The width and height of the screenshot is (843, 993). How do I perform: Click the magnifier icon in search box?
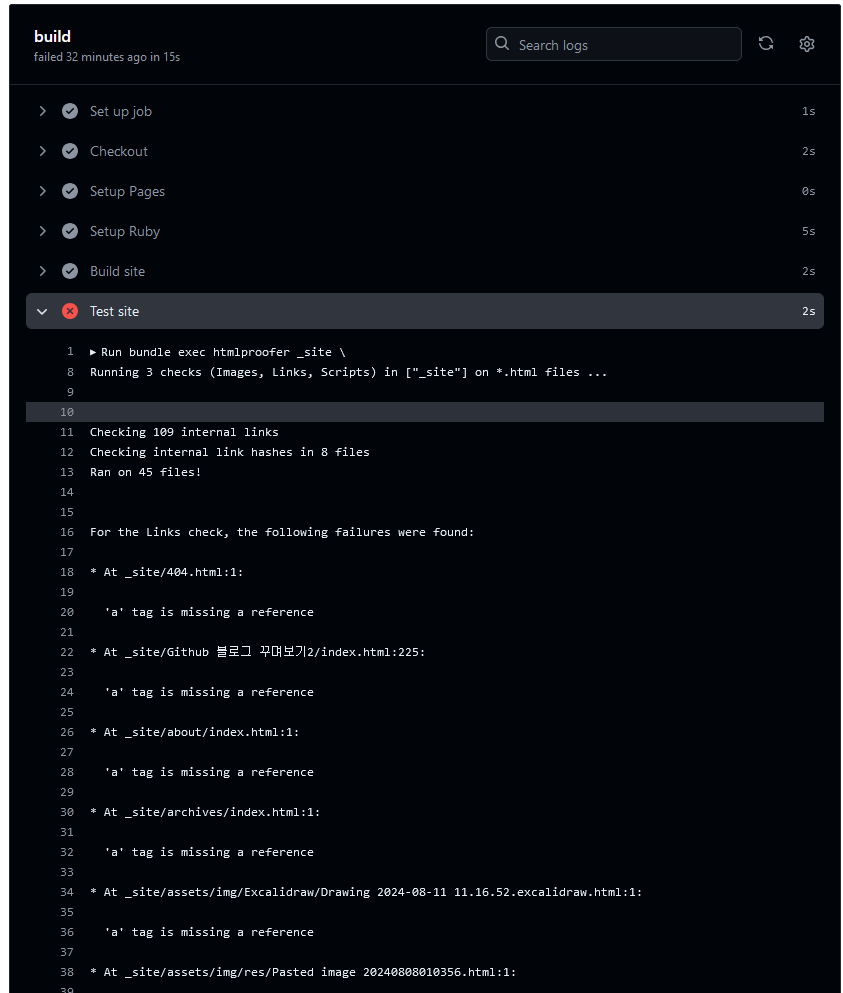point(502,44)
